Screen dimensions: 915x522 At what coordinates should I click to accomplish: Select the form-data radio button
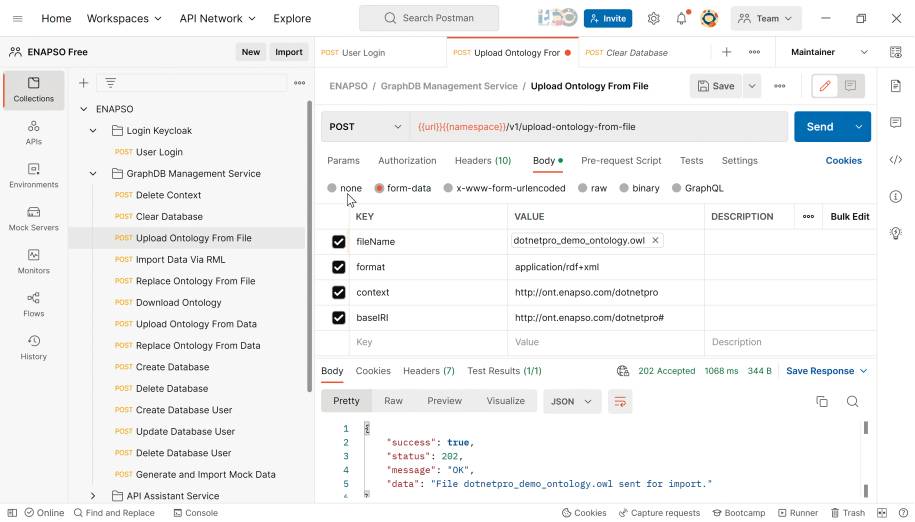379,188
